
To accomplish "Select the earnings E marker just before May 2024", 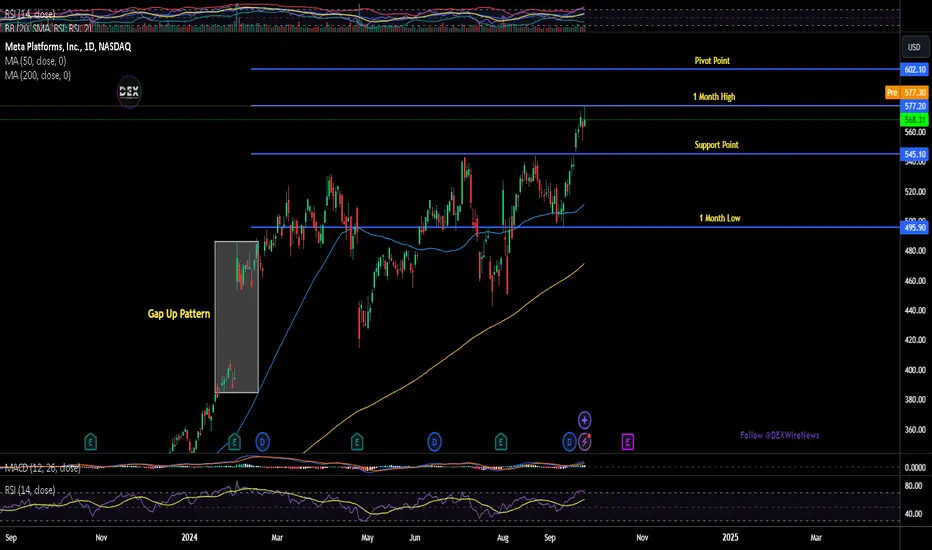I will click(357, 442).
